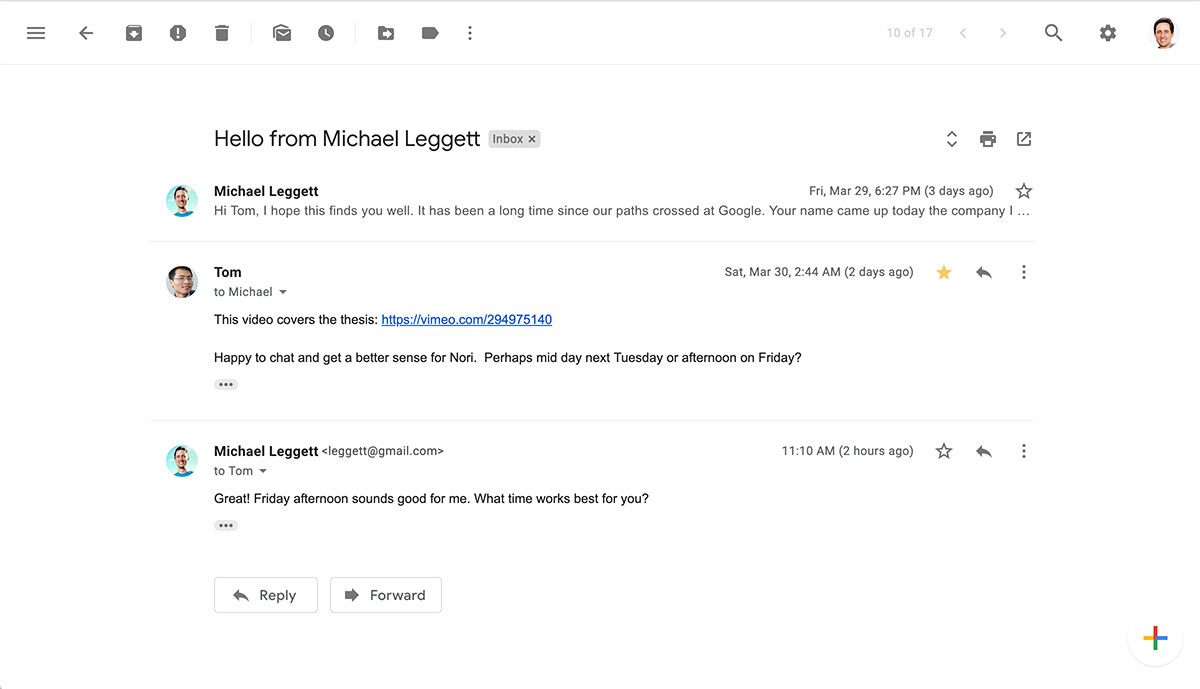Image resolution: width=1200 pixels, height=689 pixels.
Task: Reply to the conversation
Action: [x=265, y=594]
